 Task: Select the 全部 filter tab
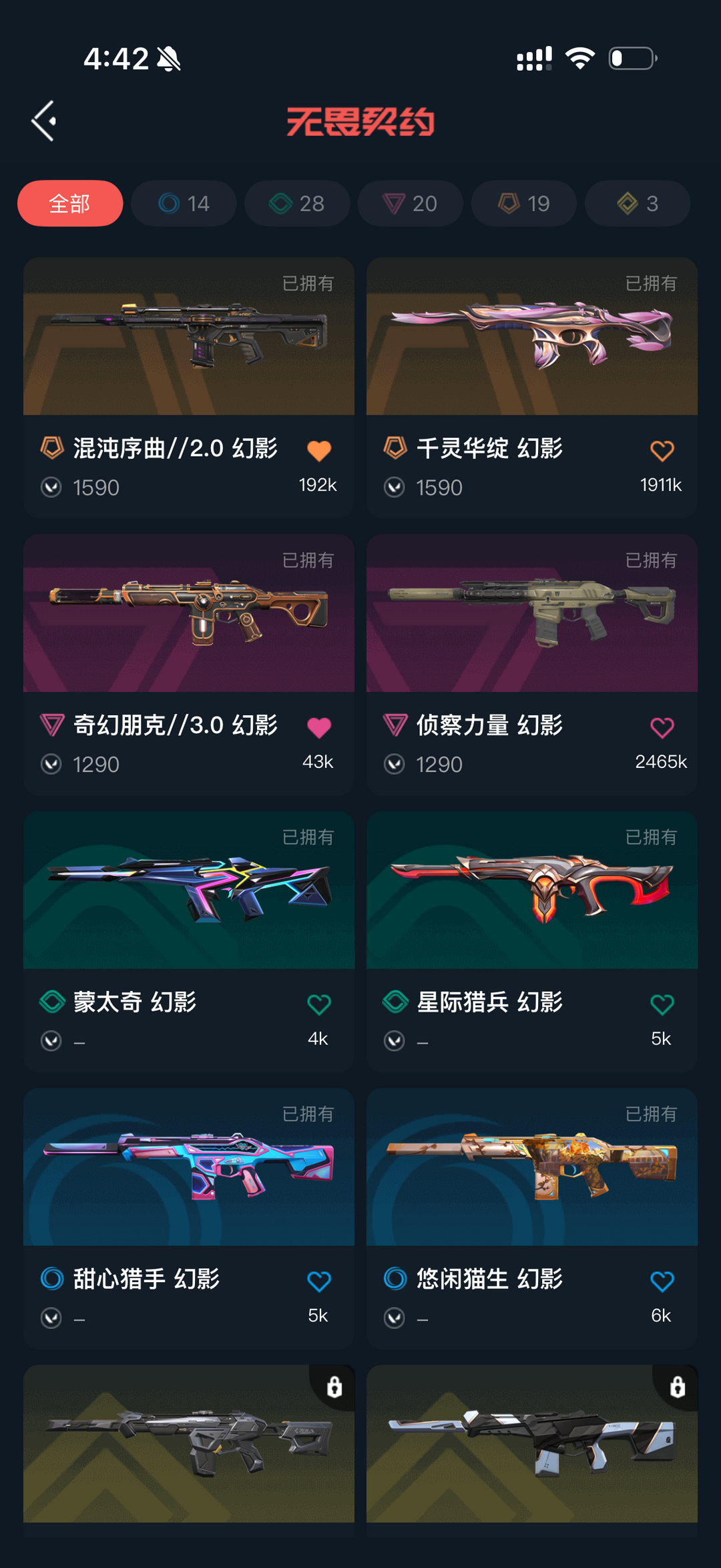[x=70, y=203]
